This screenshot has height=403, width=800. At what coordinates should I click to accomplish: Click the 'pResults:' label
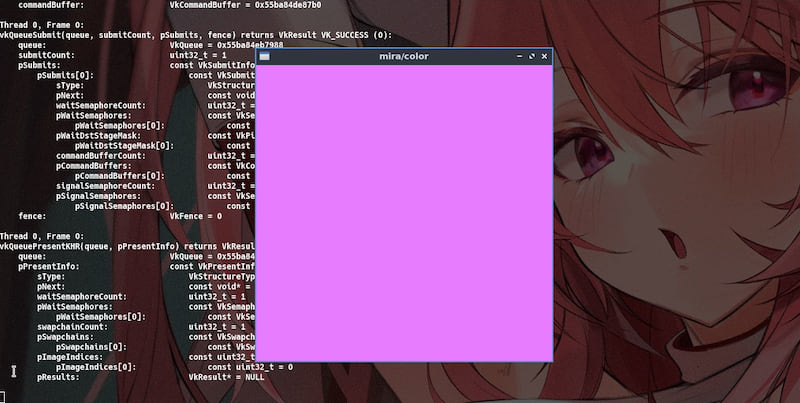pos(58,377)
